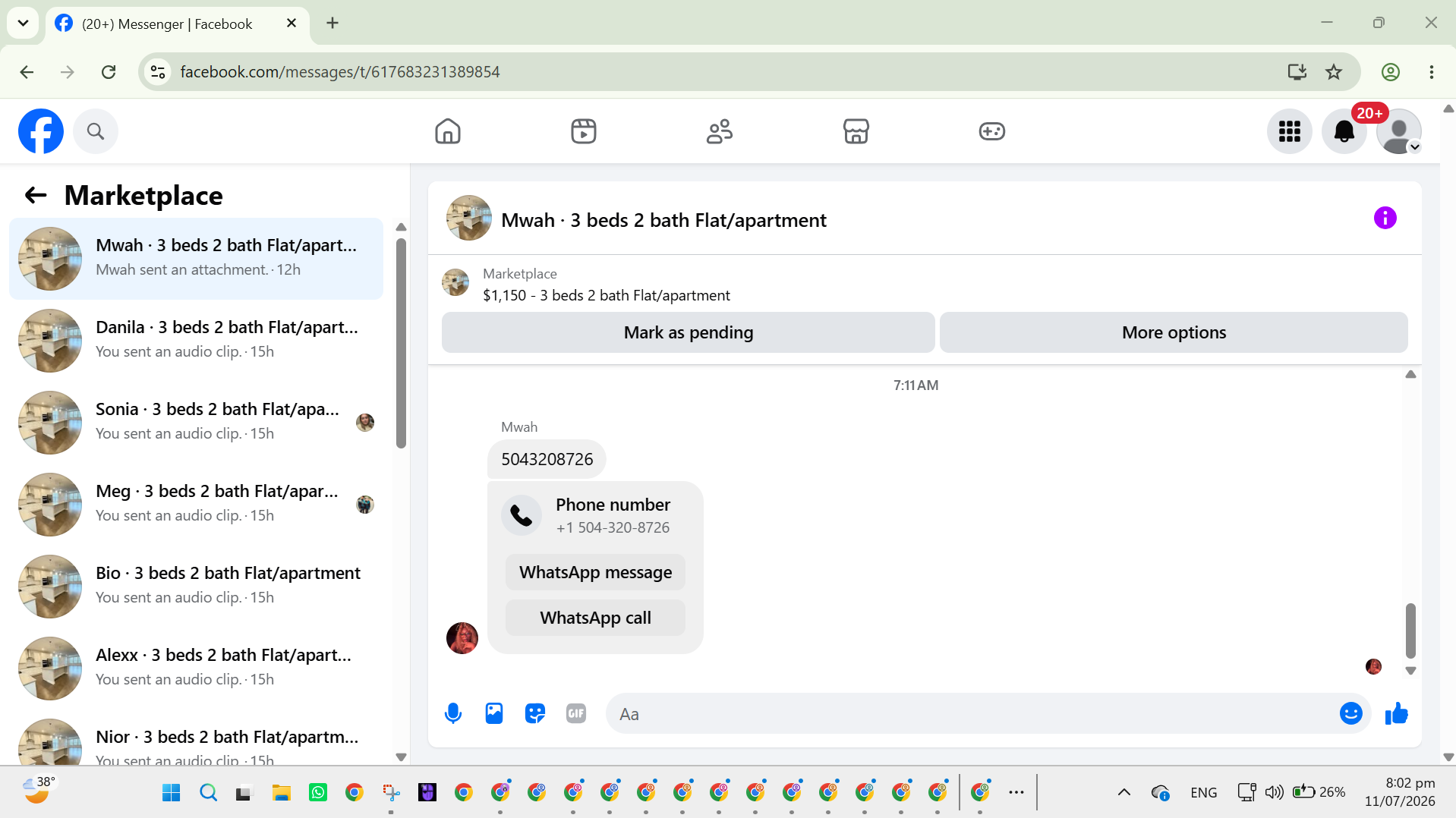Click the Marketplace listing thumbnail in header
This screenshot has width=1456, height=818.
pos(455,282)
